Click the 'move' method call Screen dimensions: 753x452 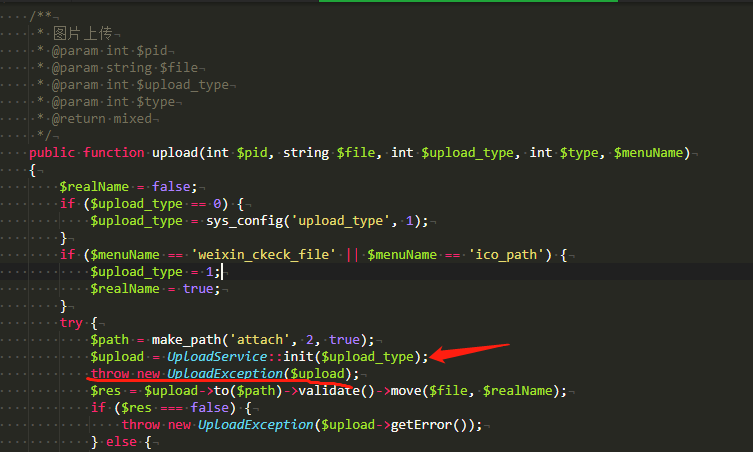[406, 391]
